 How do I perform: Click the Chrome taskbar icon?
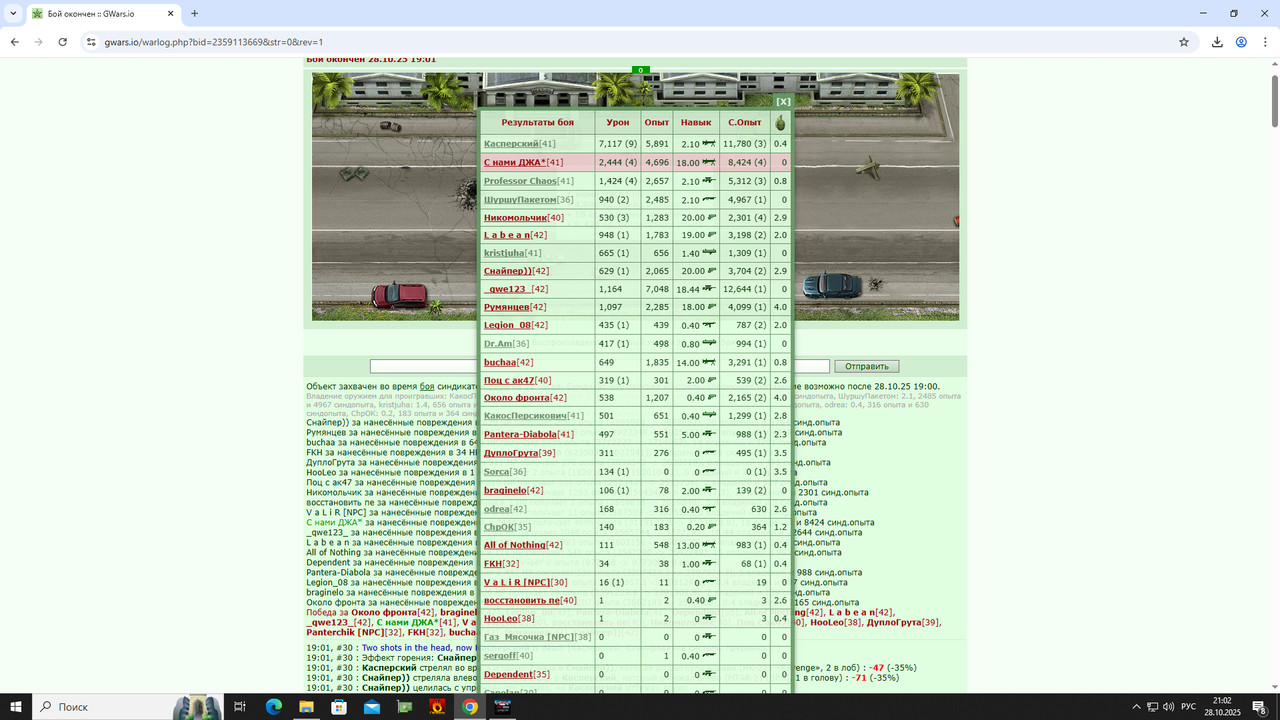(x=469, y=707)
